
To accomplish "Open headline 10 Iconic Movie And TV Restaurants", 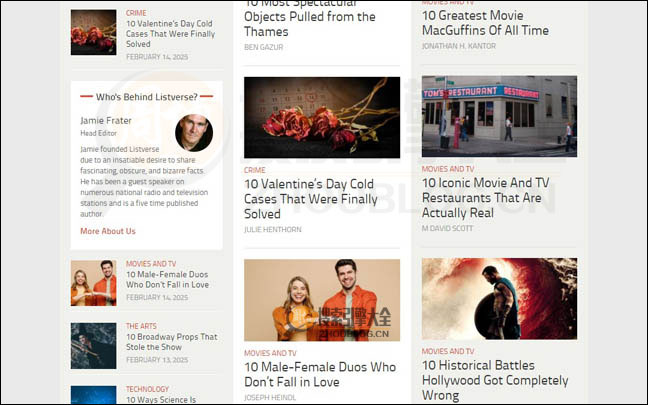I will [x=486, y=198].
